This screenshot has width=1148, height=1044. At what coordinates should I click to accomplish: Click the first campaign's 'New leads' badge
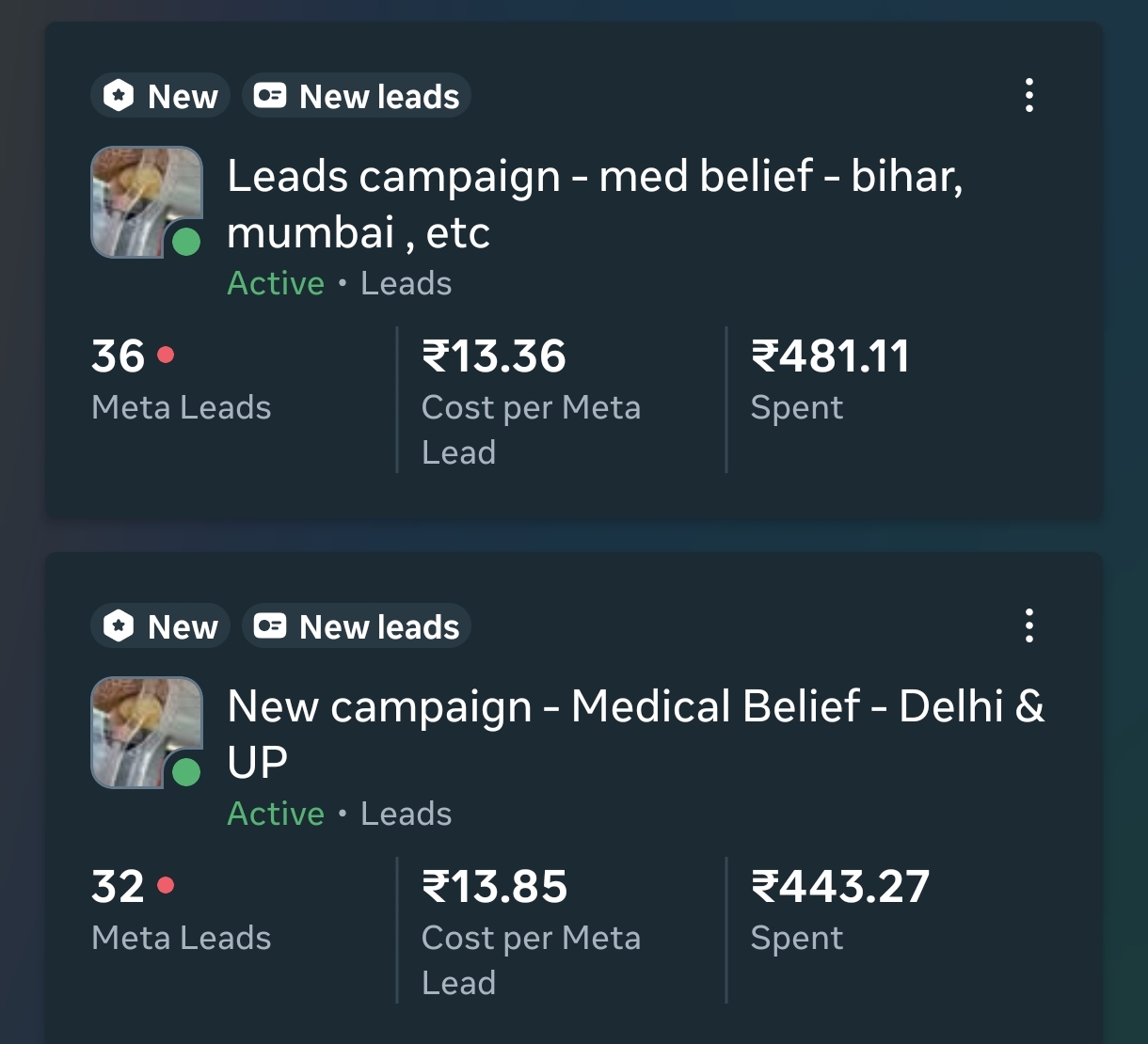357,96
